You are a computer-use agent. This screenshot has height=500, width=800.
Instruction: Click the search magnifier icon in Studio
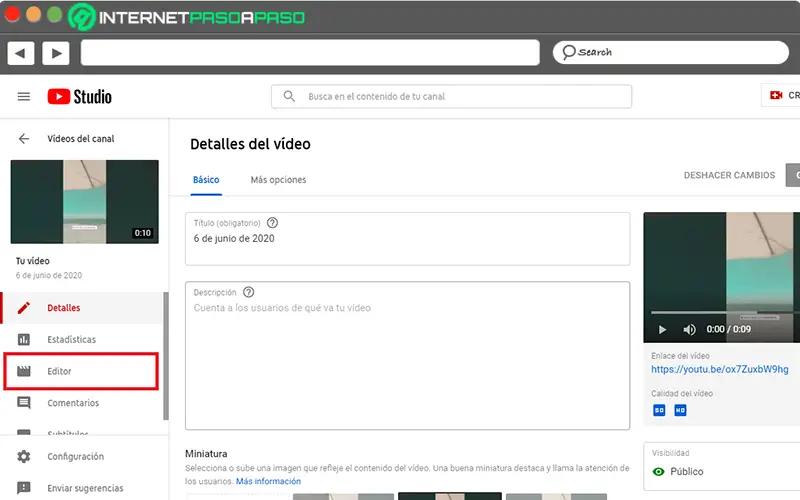coord(289,96)
